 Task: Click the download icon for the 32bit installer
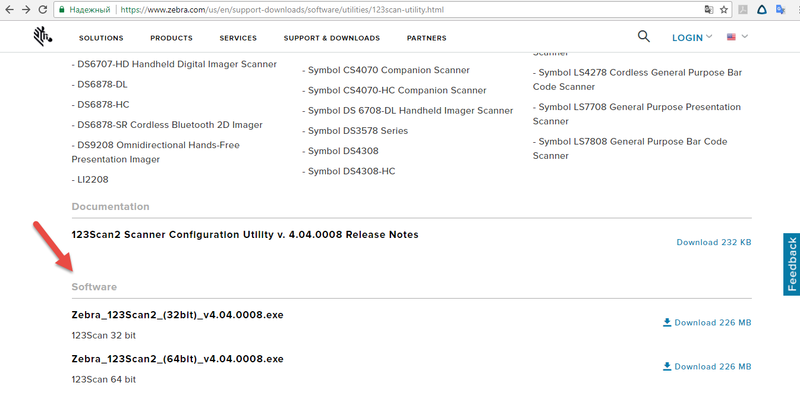pyautogui.click(x=667, y=322)
